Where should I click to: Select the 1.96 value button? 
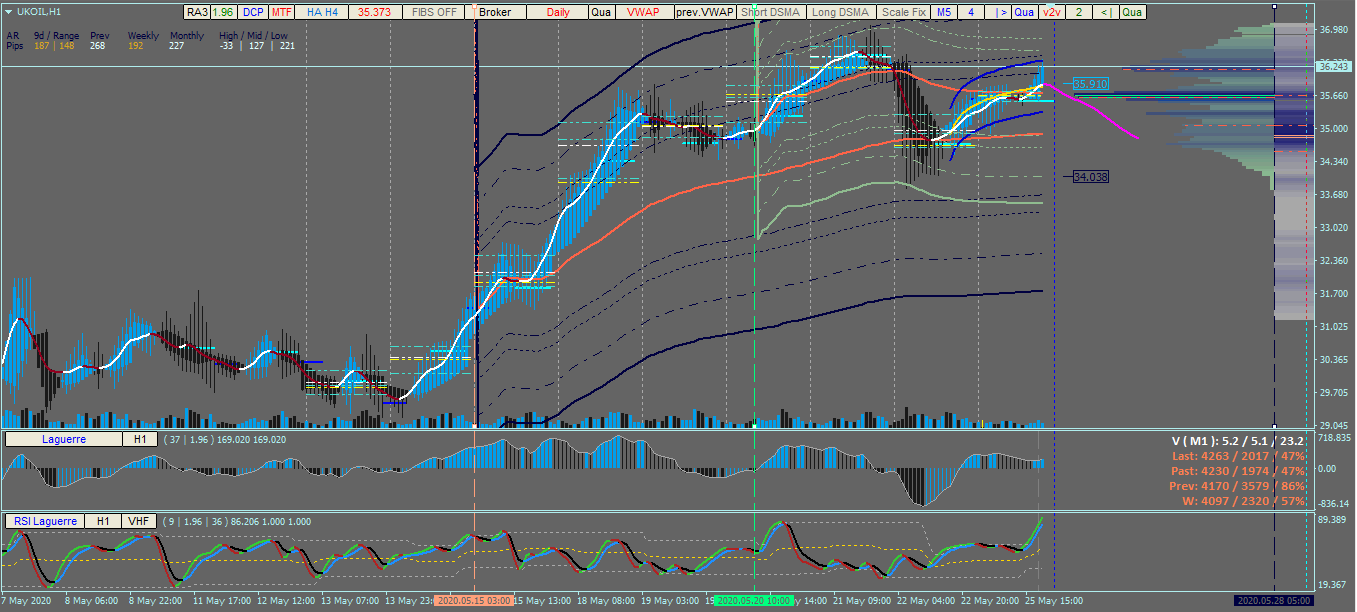pyautogui.click(x=224, y=13)
